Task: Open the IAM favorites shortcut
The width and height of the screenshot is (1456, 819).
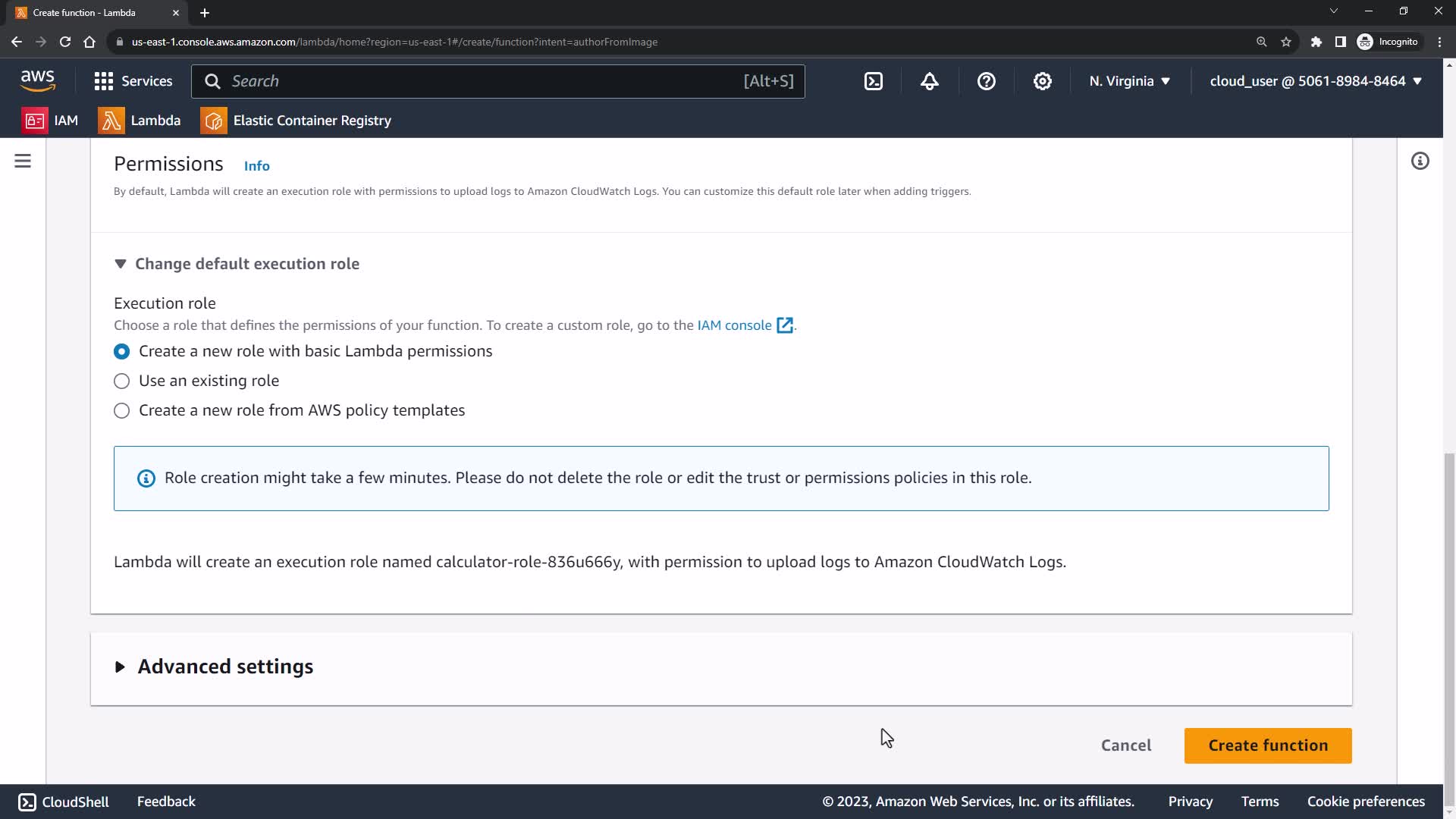Action: tap(50, 121)
